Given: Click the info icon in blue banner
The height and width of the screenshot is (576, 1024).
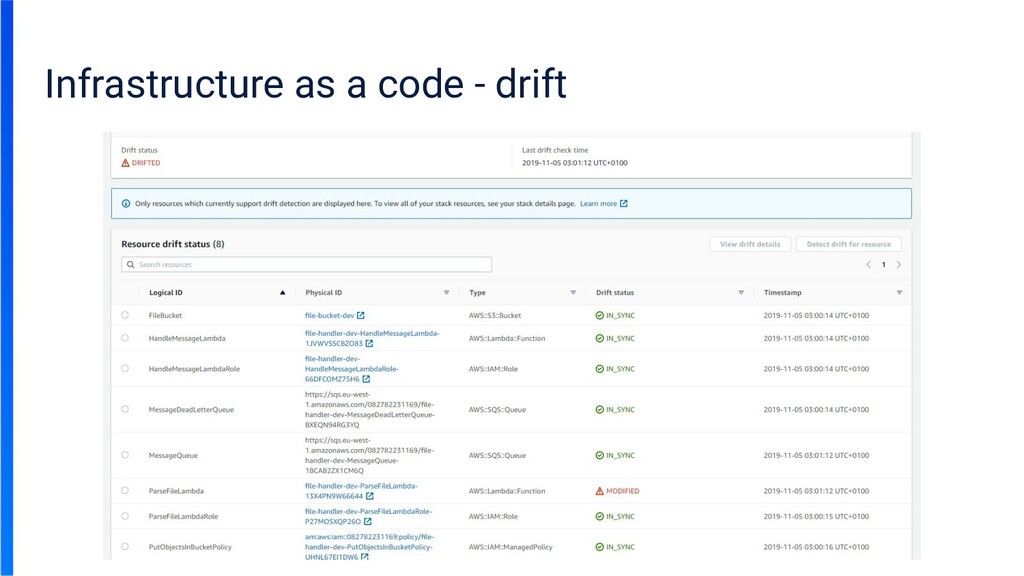Looking at the screenshot, I should pyautogui.click(x=126, y=203).
